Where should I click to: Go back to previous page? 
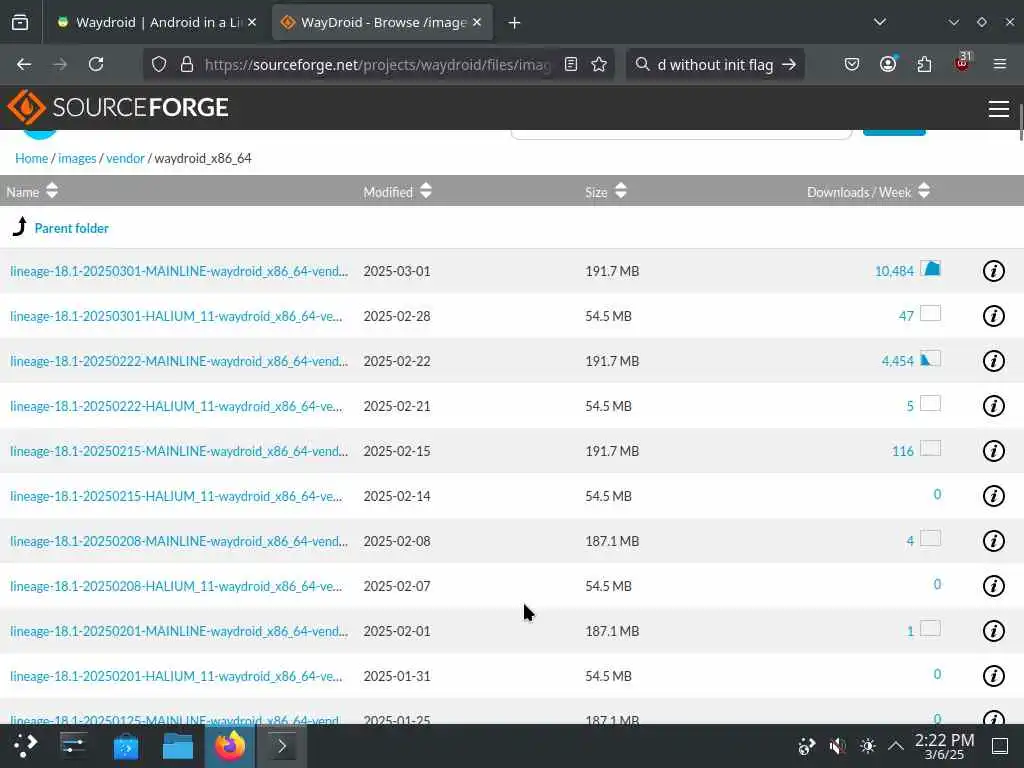(x=24, y=65)
